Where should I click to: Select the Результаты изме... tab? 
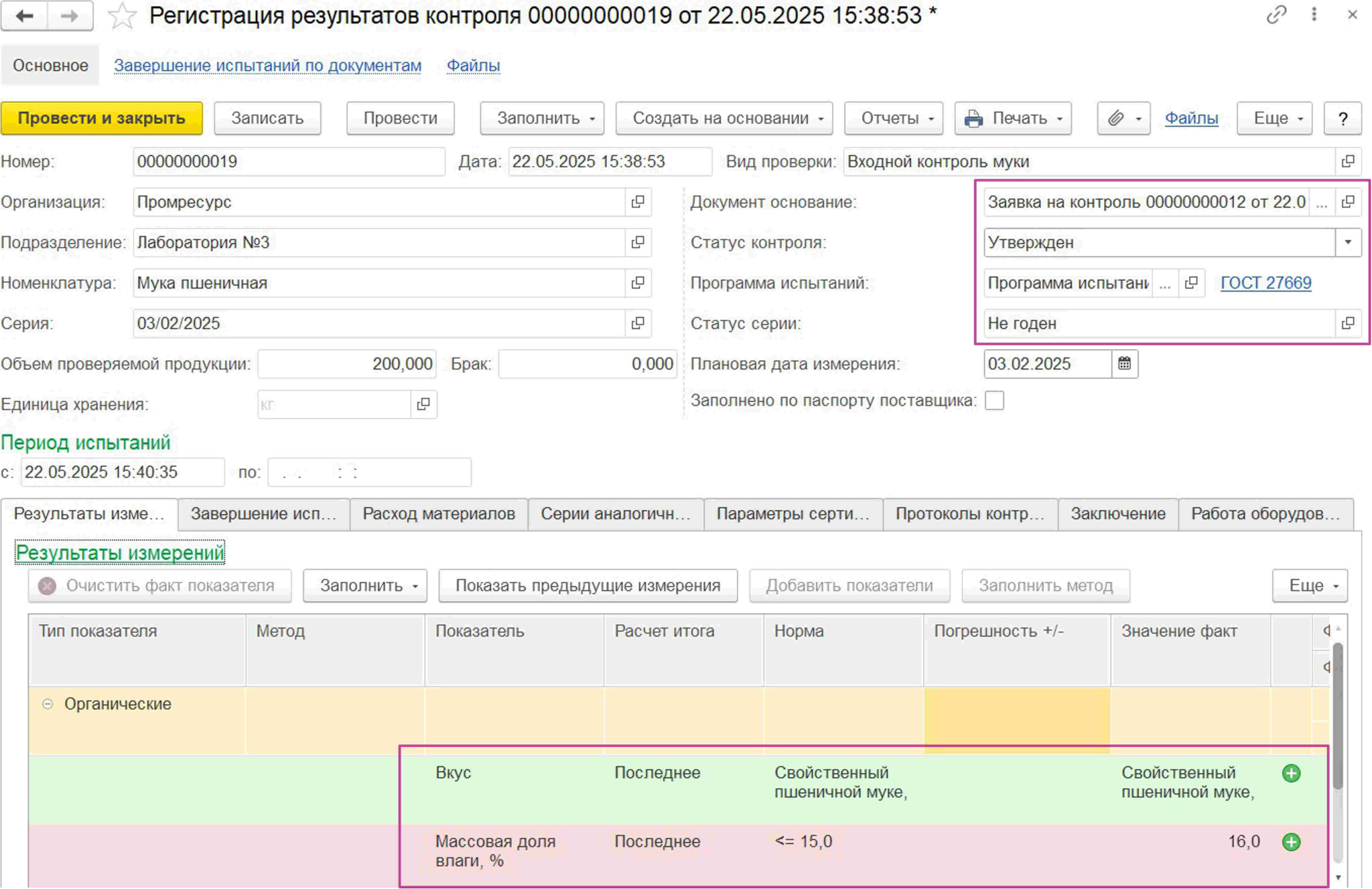click(x=89, y=514)
